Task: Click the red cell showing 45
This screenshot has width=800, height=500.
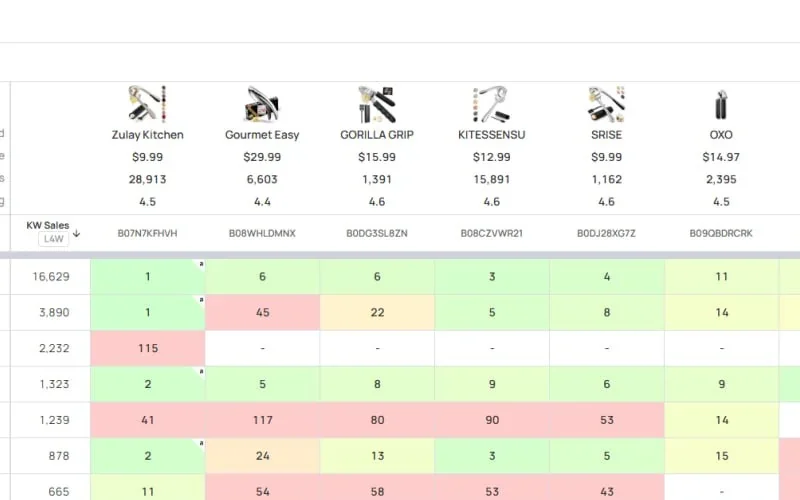Action: coord(262,312)
